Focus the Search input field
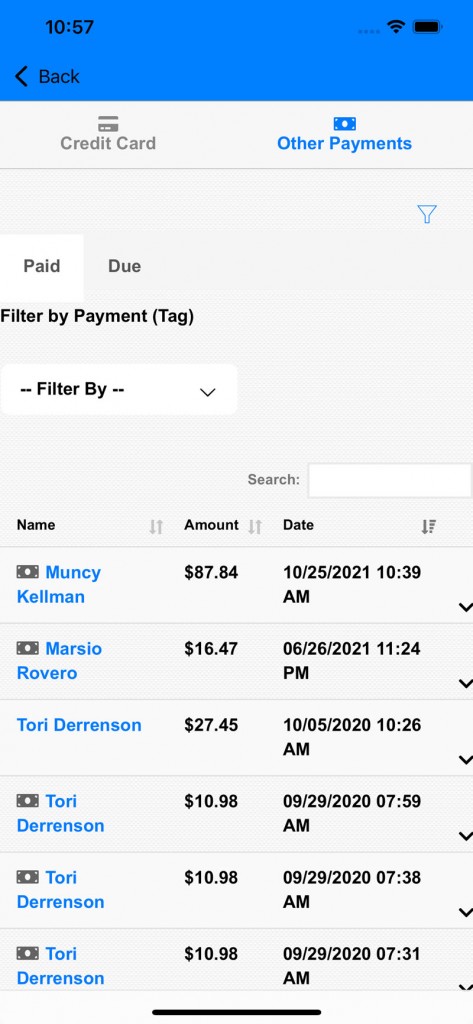The height and width of the screenshot is (1024, 473). click(390, 481)
